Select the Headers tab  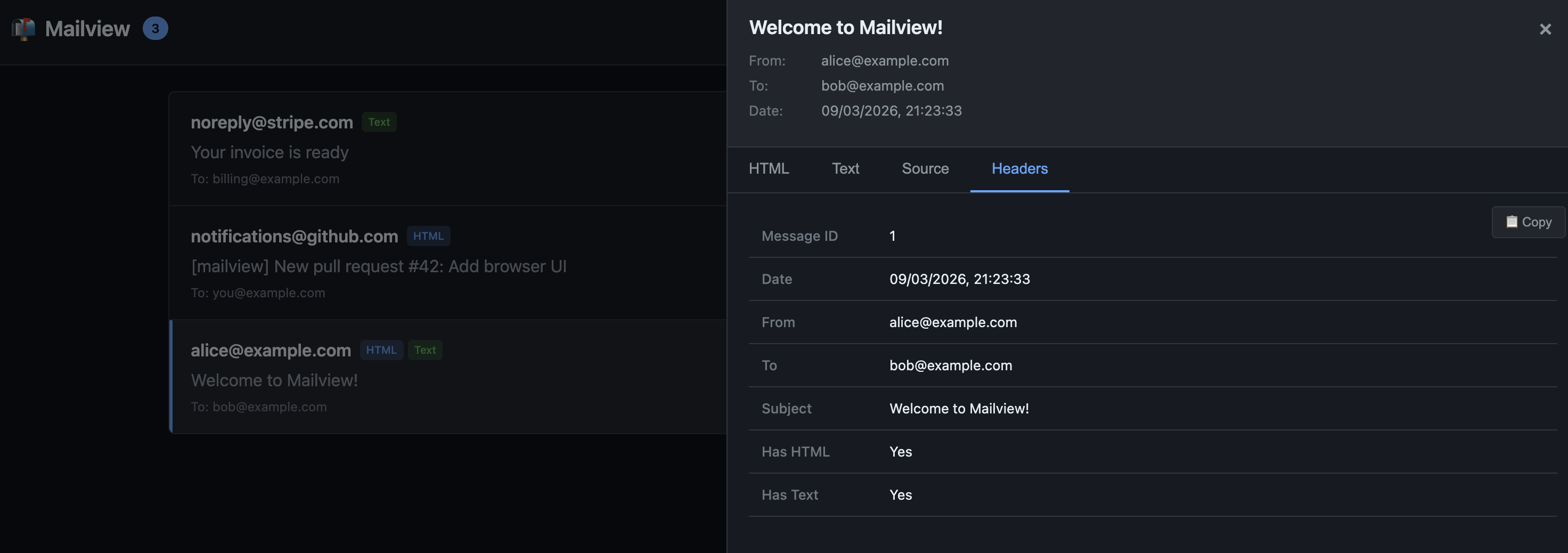1019,169
